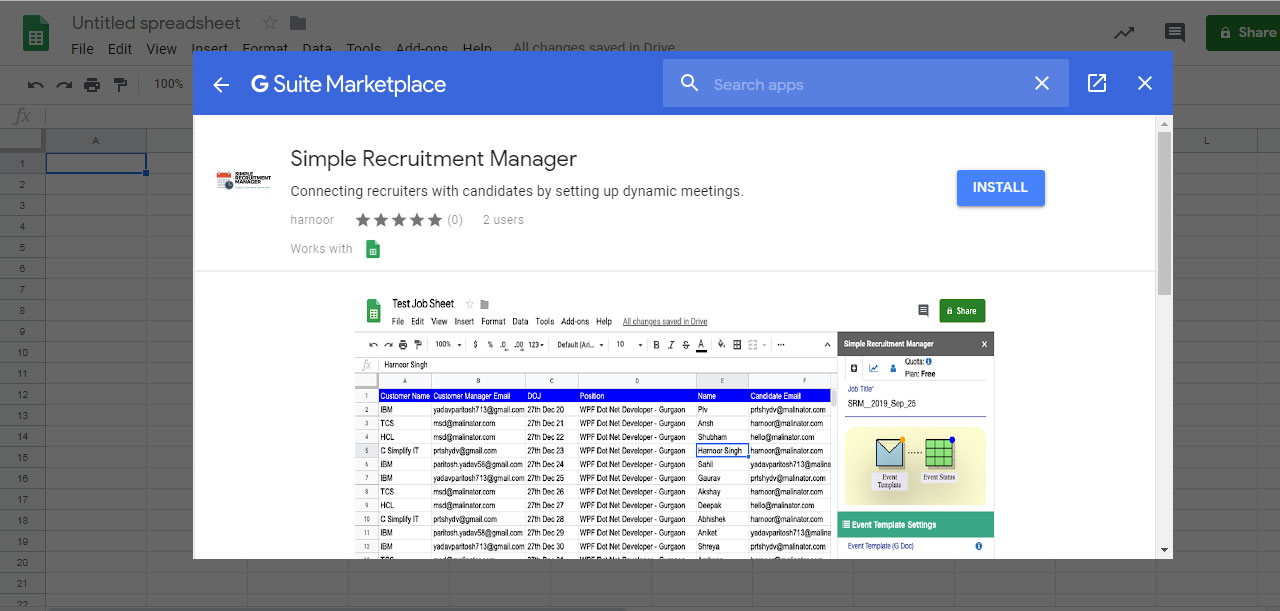Click the scrollbar down arrow in the Marketplace dialog

pyautogui.click(x=1164, y=550)
